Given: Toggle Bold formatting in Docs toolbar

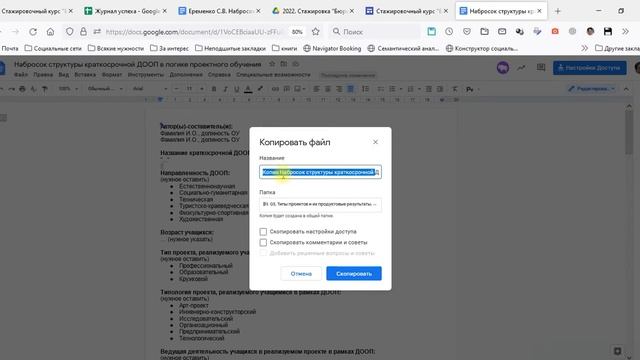Looking at the screenshot, I should click(213, 89).
